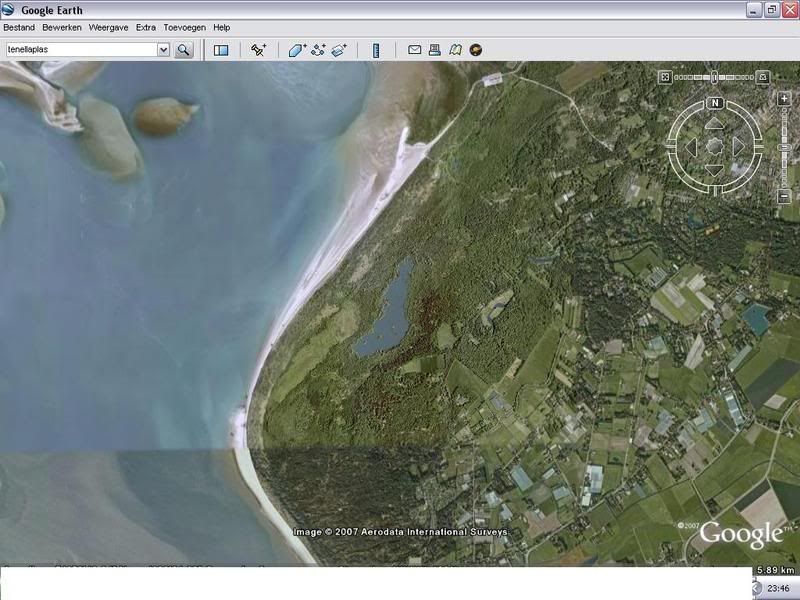Image resolution: width=800 pixels, height=600 pixels.
Task: Open the Bestand menu
Action: (19, 28)
